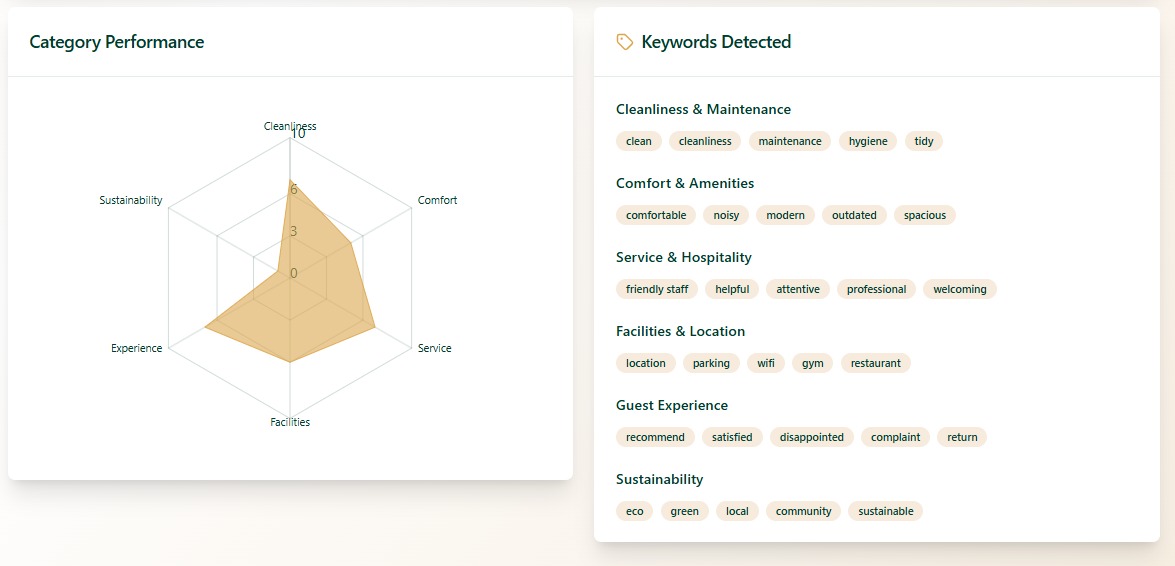Click the 'wifi' keyword tag
Image resolution: width=1175 pixels, height=566 pixels.
765,363
